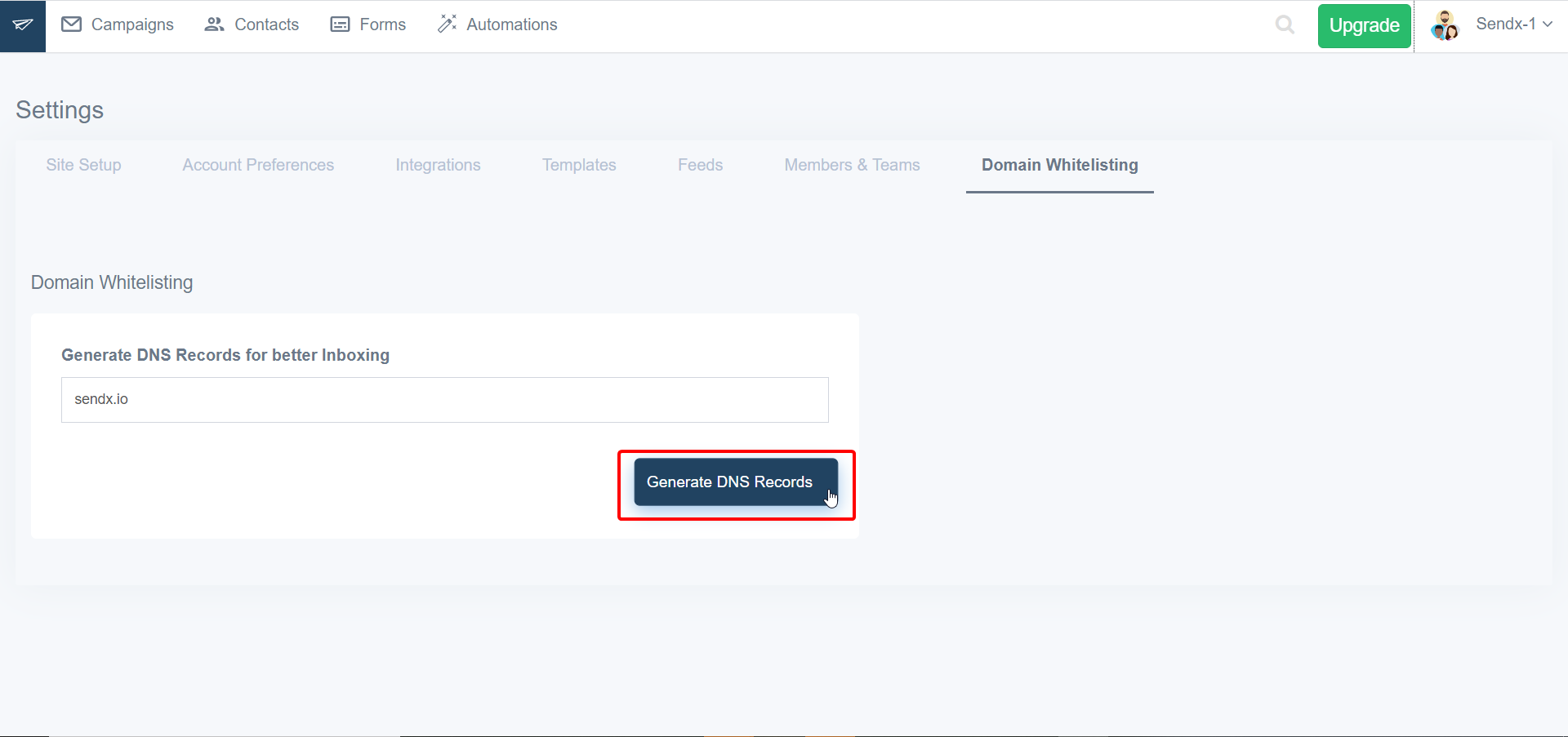1568x737 pixels.
Task: Click the Forms icon in navbar
Action: click(x=340, y=24)
